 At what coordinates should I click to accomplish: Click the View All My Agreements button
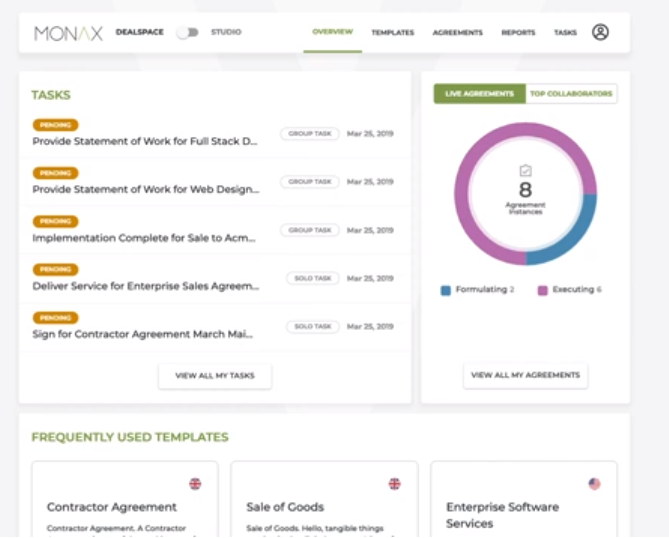pyautogui.click(x=525, y=375)
